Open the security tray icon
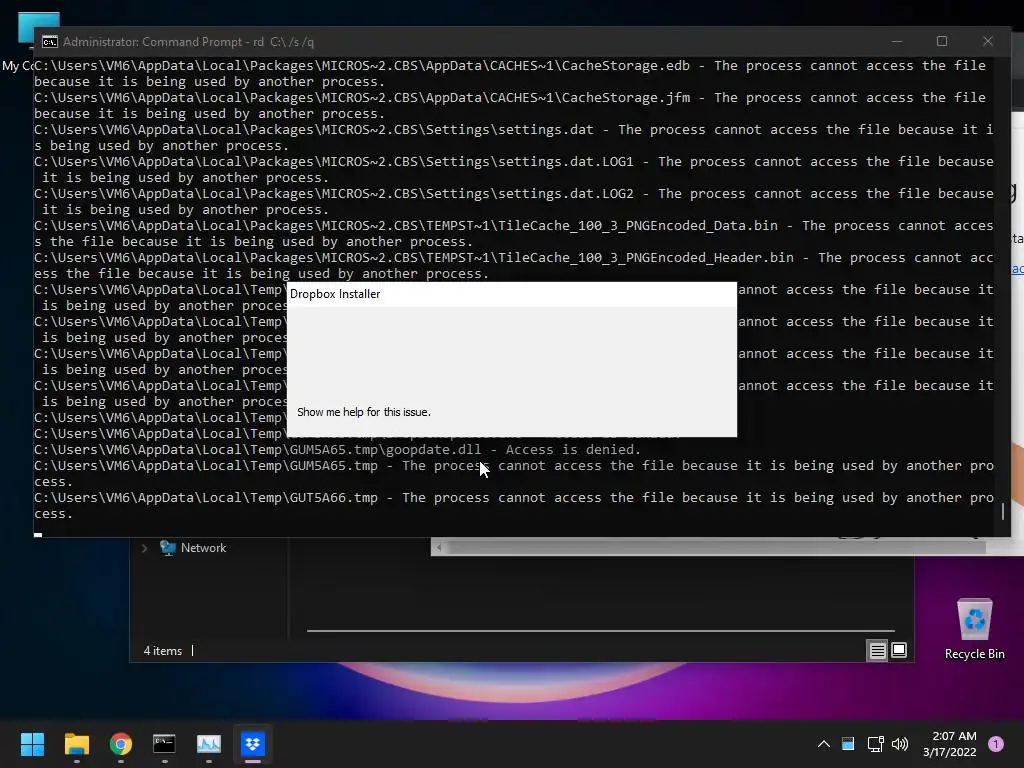The image size is (1024, 768). coord(848,744)
